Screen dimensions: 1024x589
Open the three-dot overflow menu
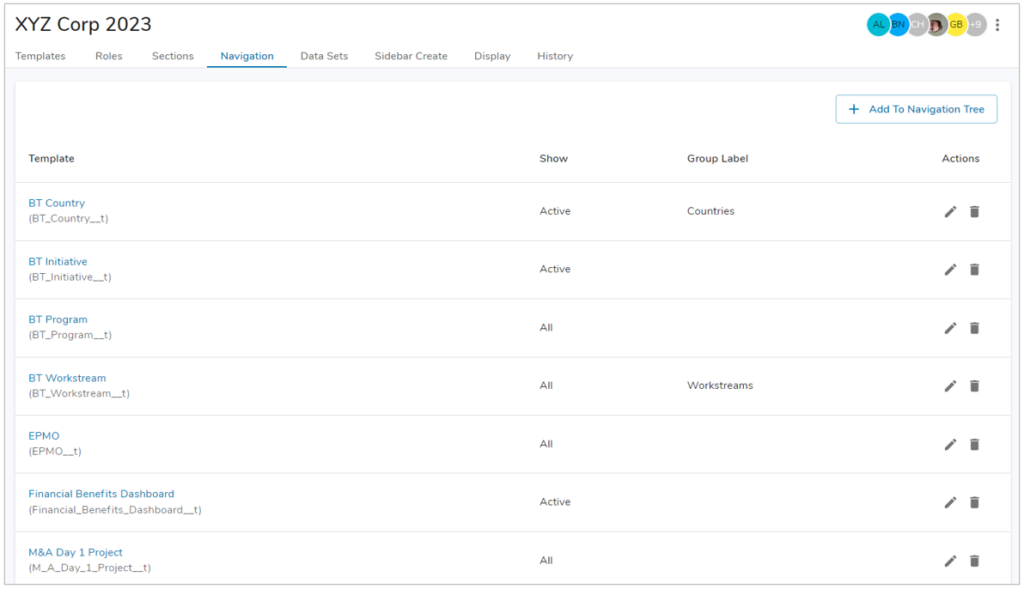pyautogui.click(x=997, y=24)
